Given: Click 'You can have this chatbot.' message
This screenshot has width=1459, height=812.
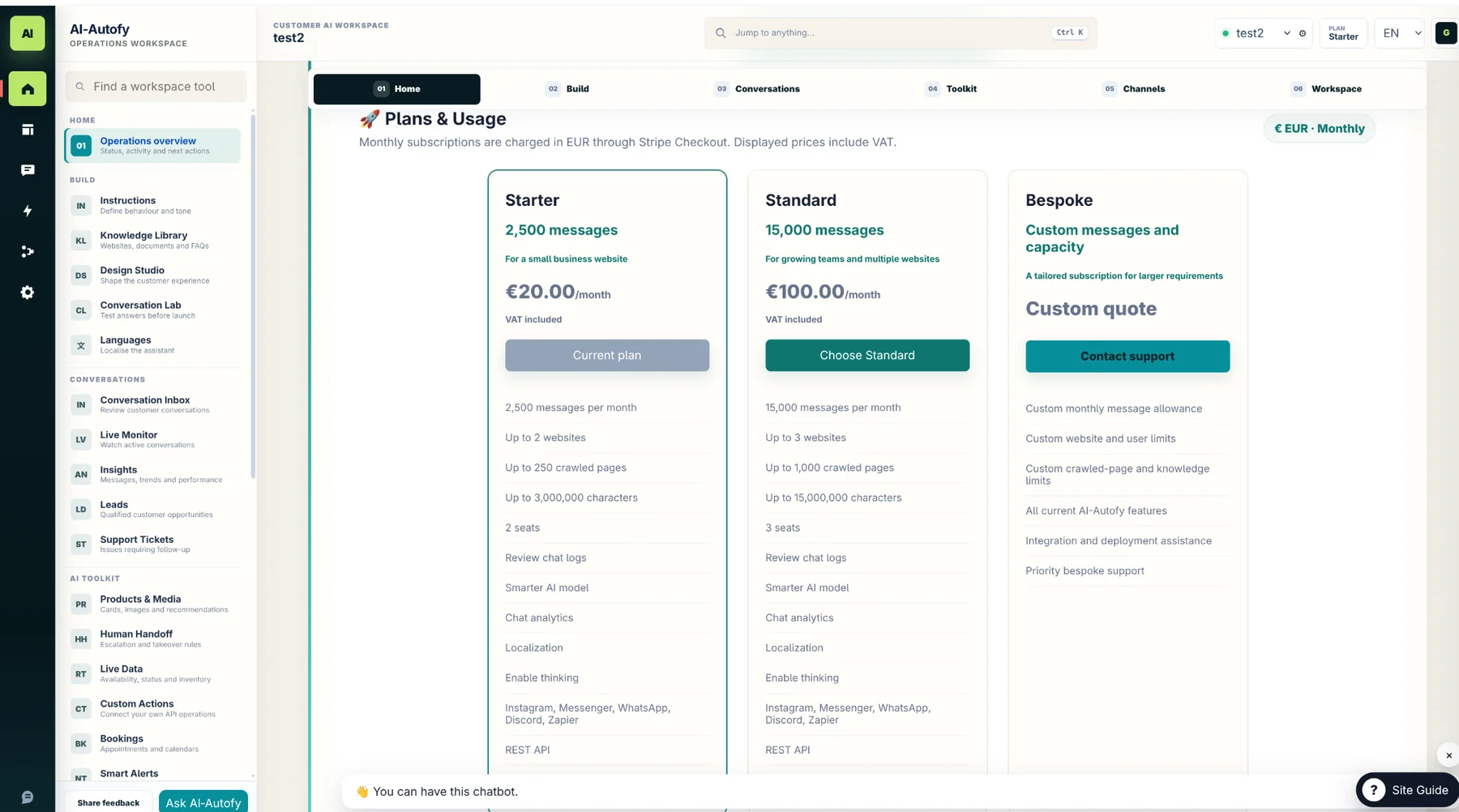Looking at the screenshot, I should click(x=445, y=792).
